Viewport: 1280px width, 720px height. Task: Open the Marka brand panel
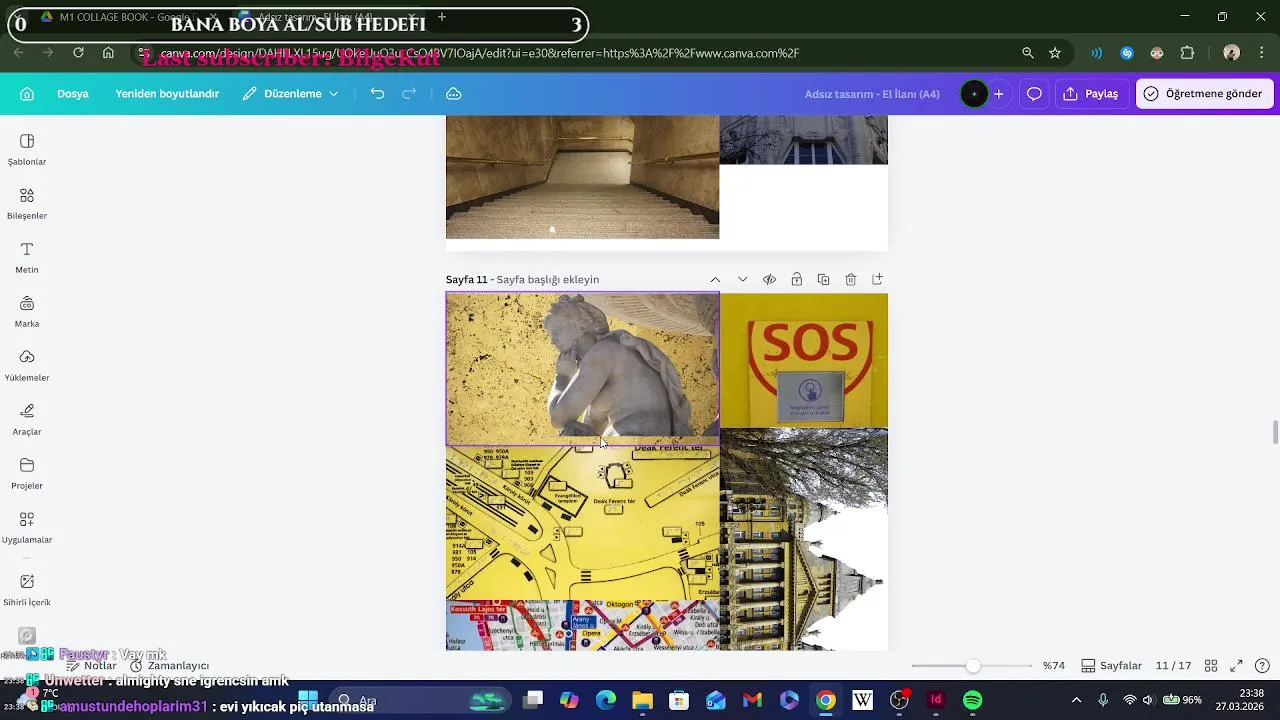pos(27,311)
